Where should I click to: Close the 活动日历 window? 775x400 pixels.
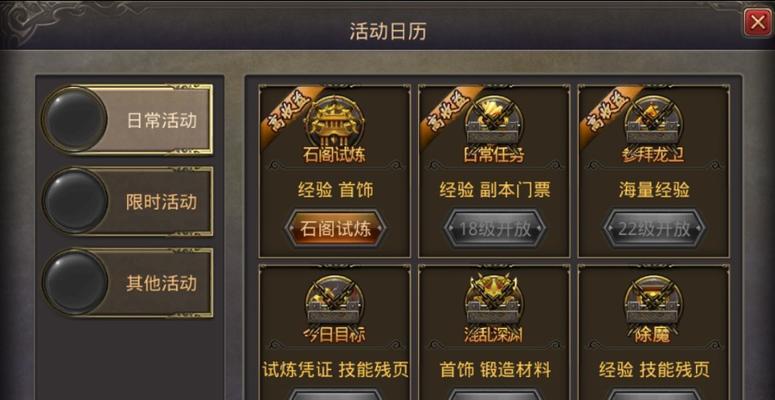[x=757, y=23]
